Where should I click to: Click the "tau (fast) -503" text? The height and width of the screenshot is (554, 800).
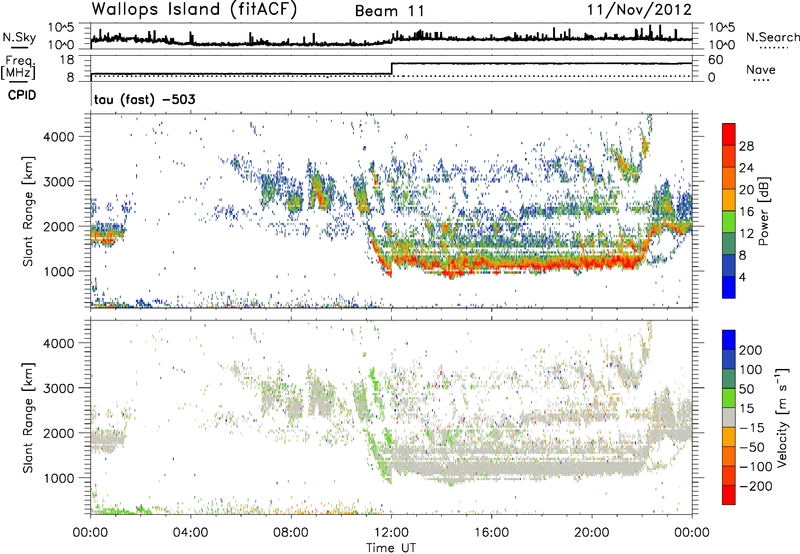(x=144, y=99)
